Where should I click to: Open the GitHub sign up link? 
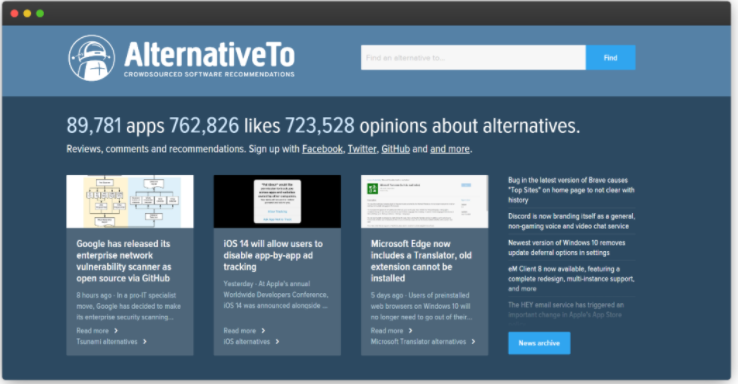(x=395, y=149)
